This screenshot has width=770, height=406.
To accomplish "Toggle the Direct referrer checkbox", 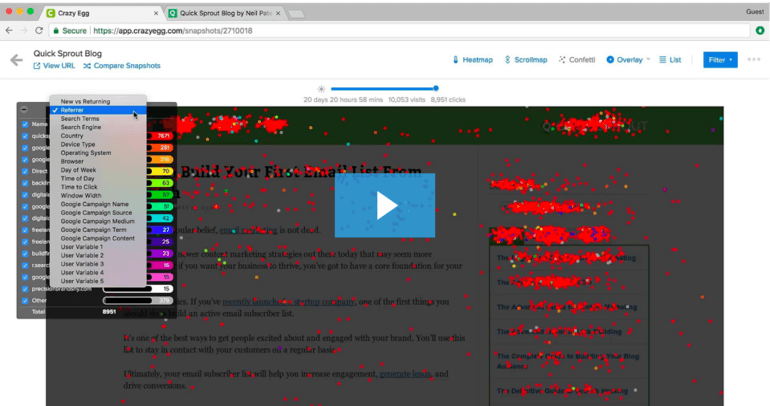I will [x=25, y=172].
